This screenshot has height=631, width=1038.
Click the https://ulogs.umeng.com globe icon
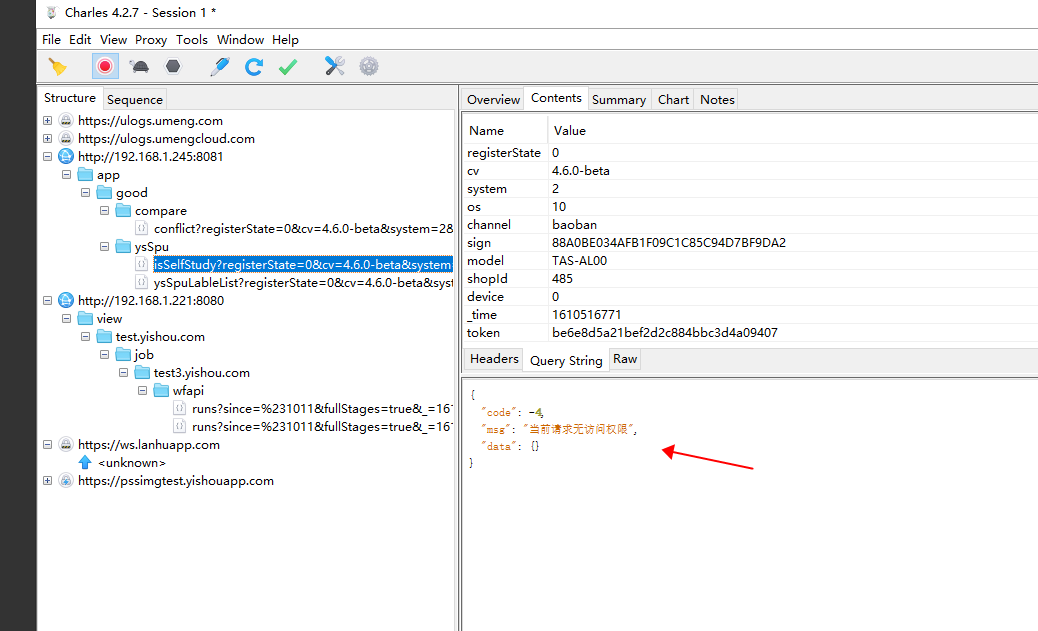[x=66, y=121]
